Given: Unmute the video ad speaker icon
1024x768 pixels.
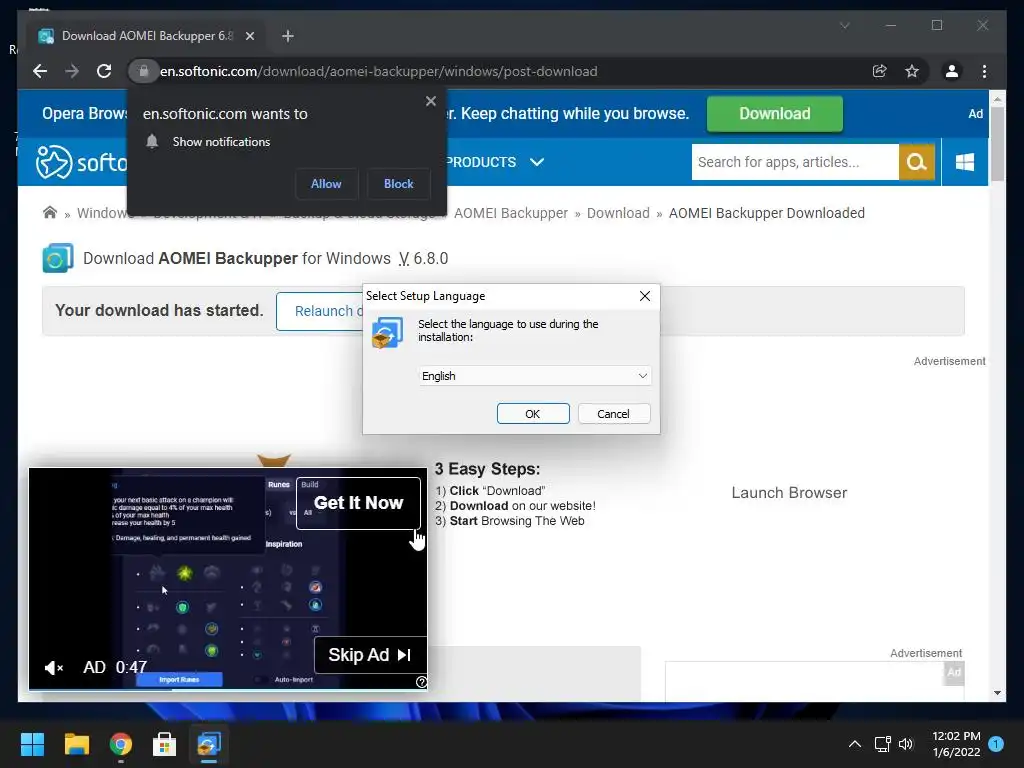Looking at the screenshot, I should tap(54, 667).
